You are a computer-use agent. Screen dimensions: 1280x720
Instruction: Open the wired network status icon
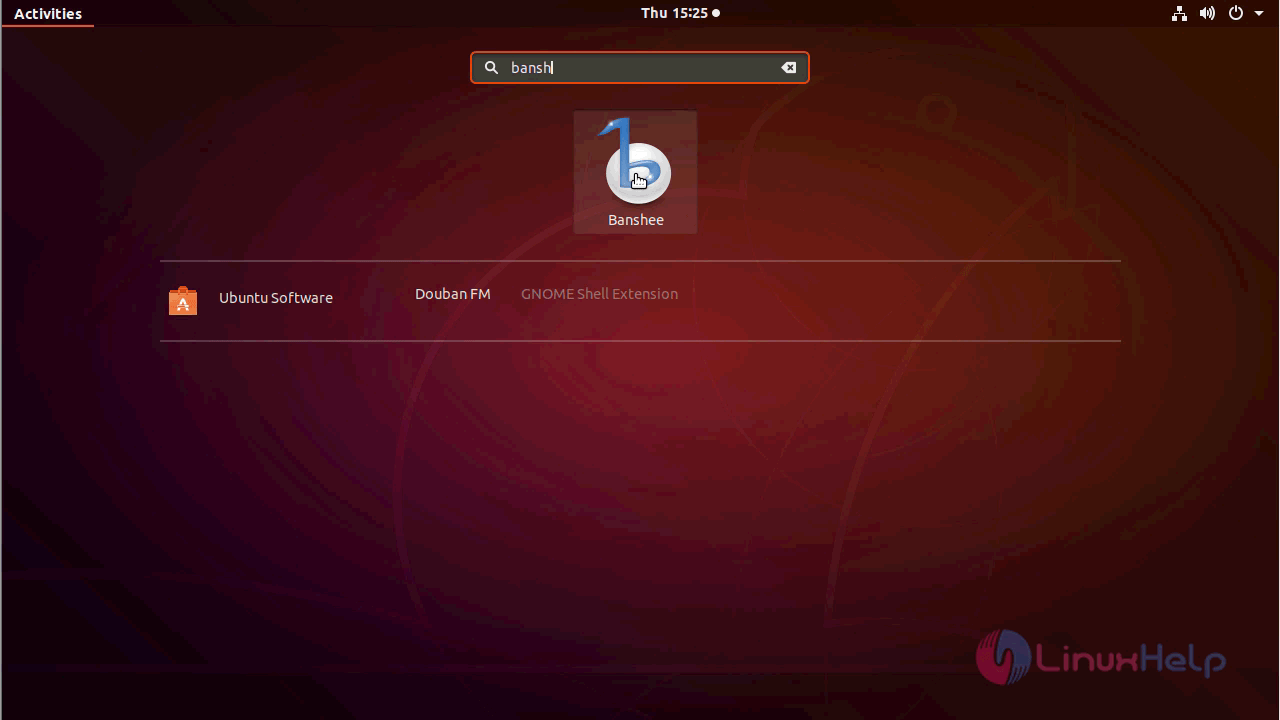pyautogui.click(x=1180, y=13)
